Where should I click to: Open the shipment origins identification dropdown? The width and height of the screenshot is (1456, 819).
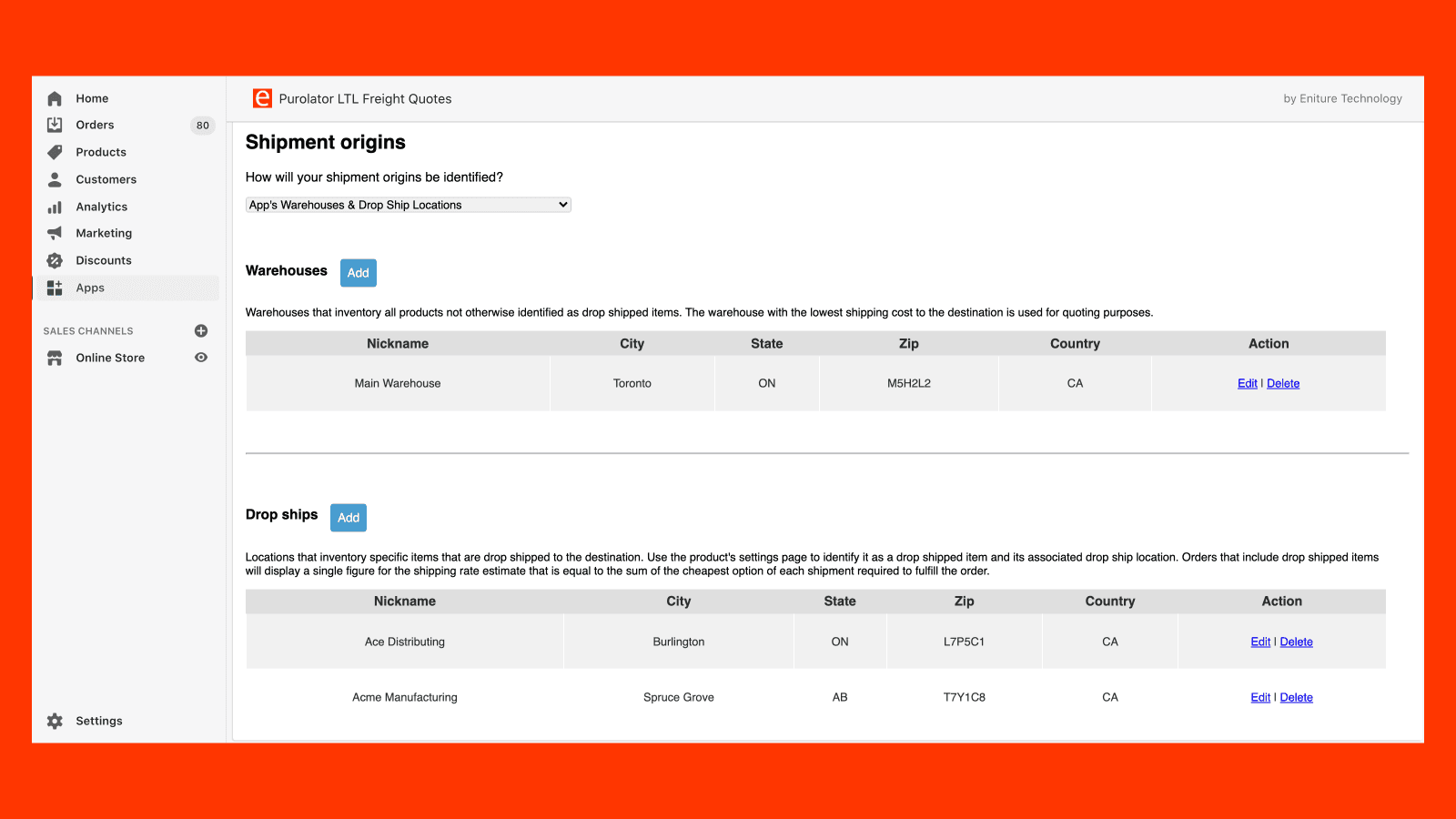click(407, 204)
